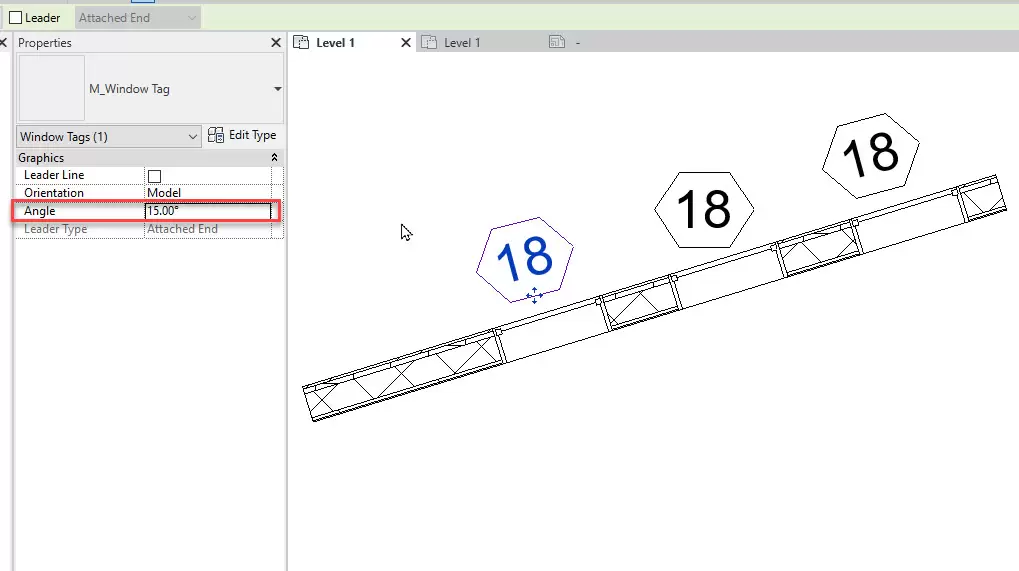
Task: Enable the Leader checkbox in the options bar
Action: tap(16, 18)
